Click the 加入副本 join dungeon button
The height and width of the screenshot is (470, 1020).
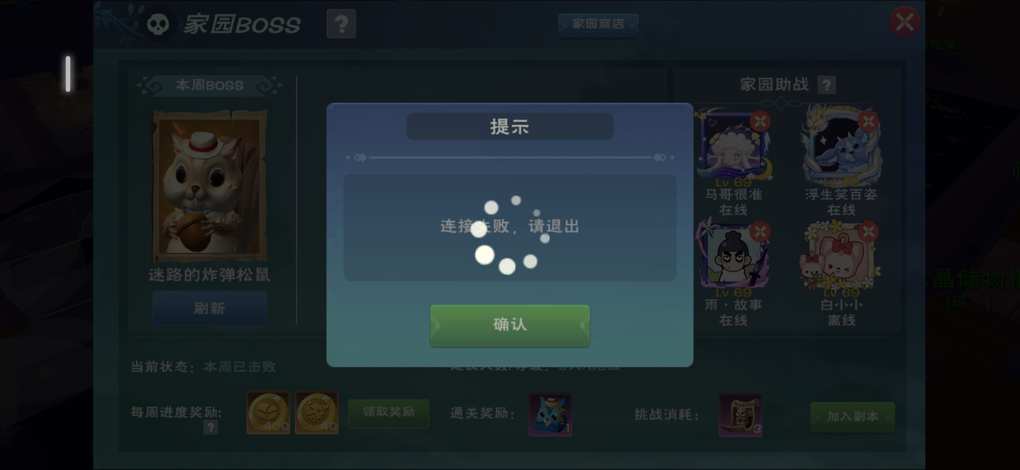[x=852, y=417]
